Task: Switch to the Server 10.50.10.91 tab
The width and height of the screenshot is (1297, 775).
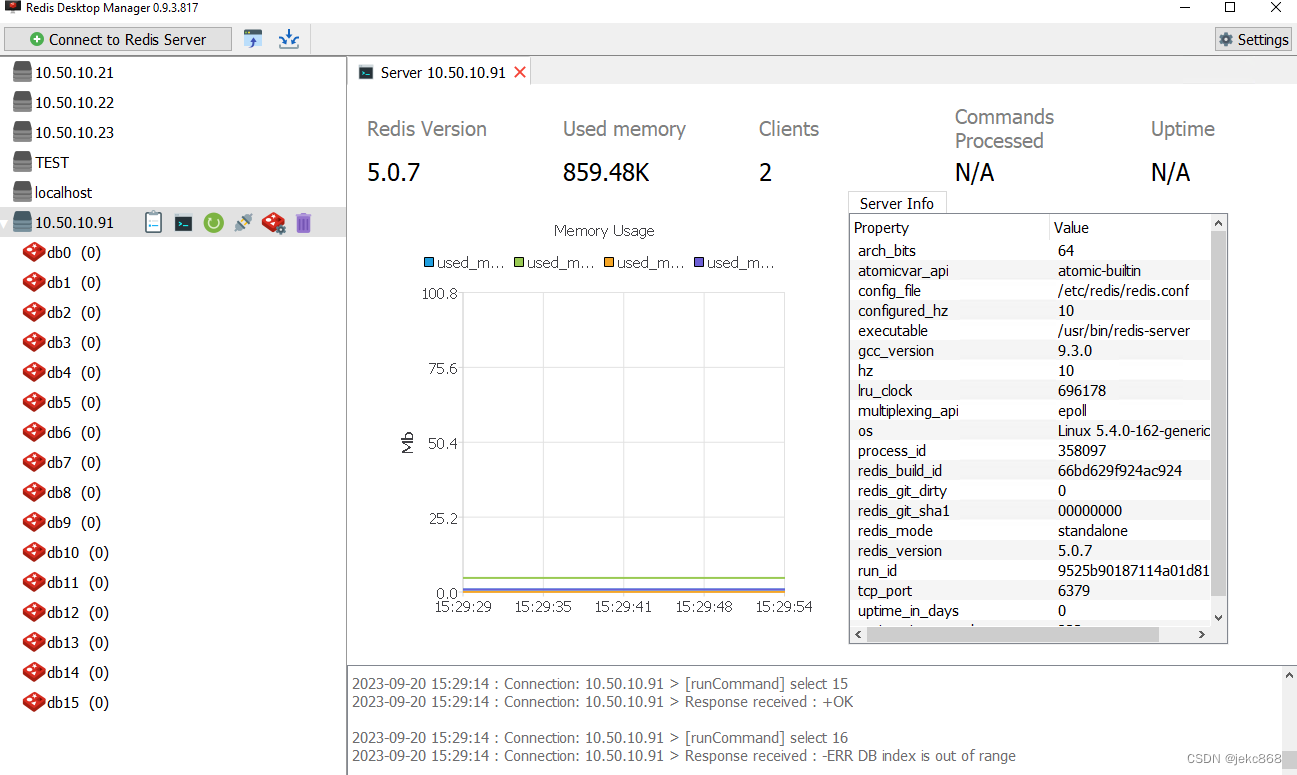Action: coord(441,73)
